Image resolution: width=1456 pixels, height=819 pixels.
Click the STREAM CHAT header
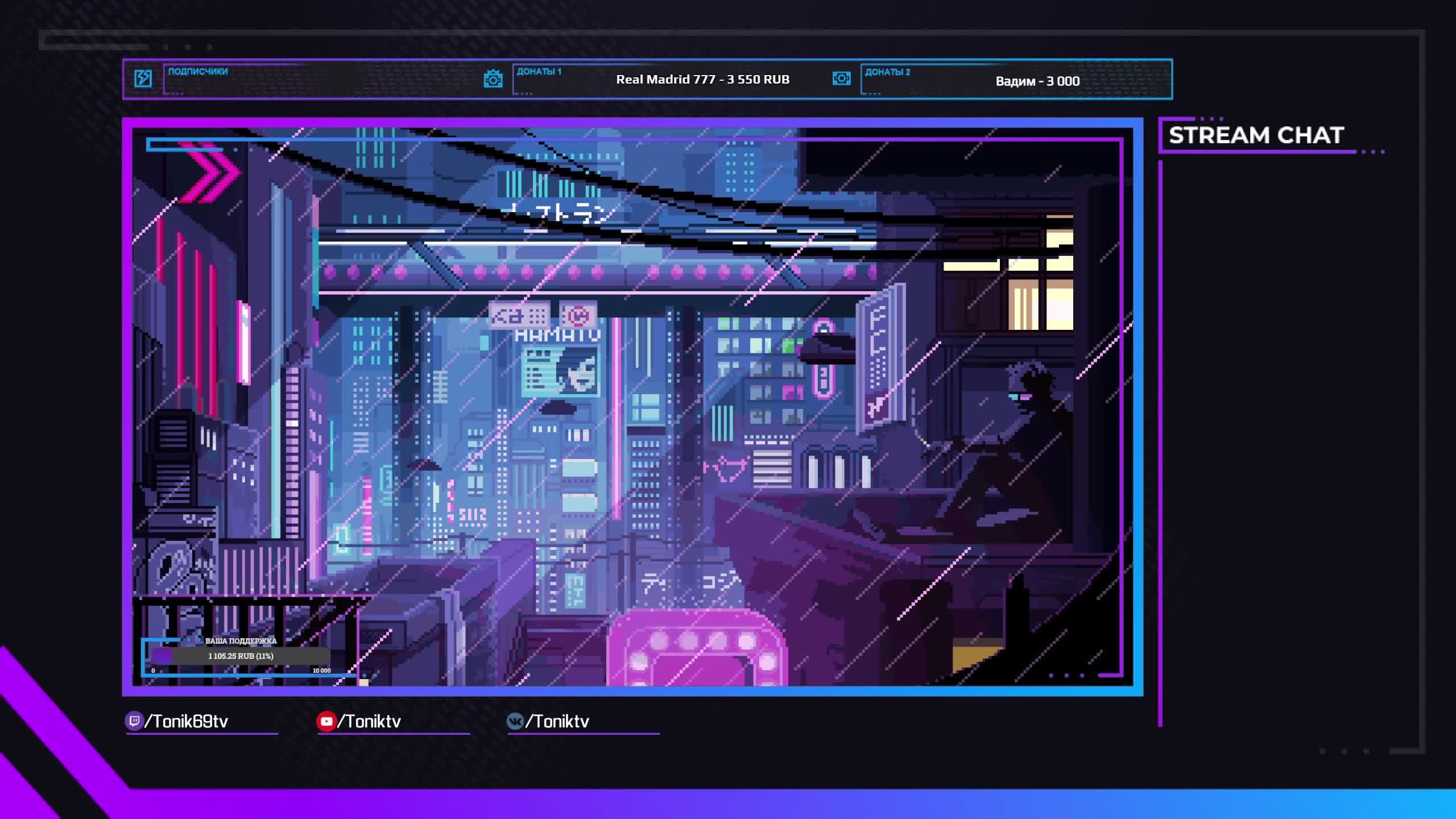pyautogui.click(x=1256, y=135)
